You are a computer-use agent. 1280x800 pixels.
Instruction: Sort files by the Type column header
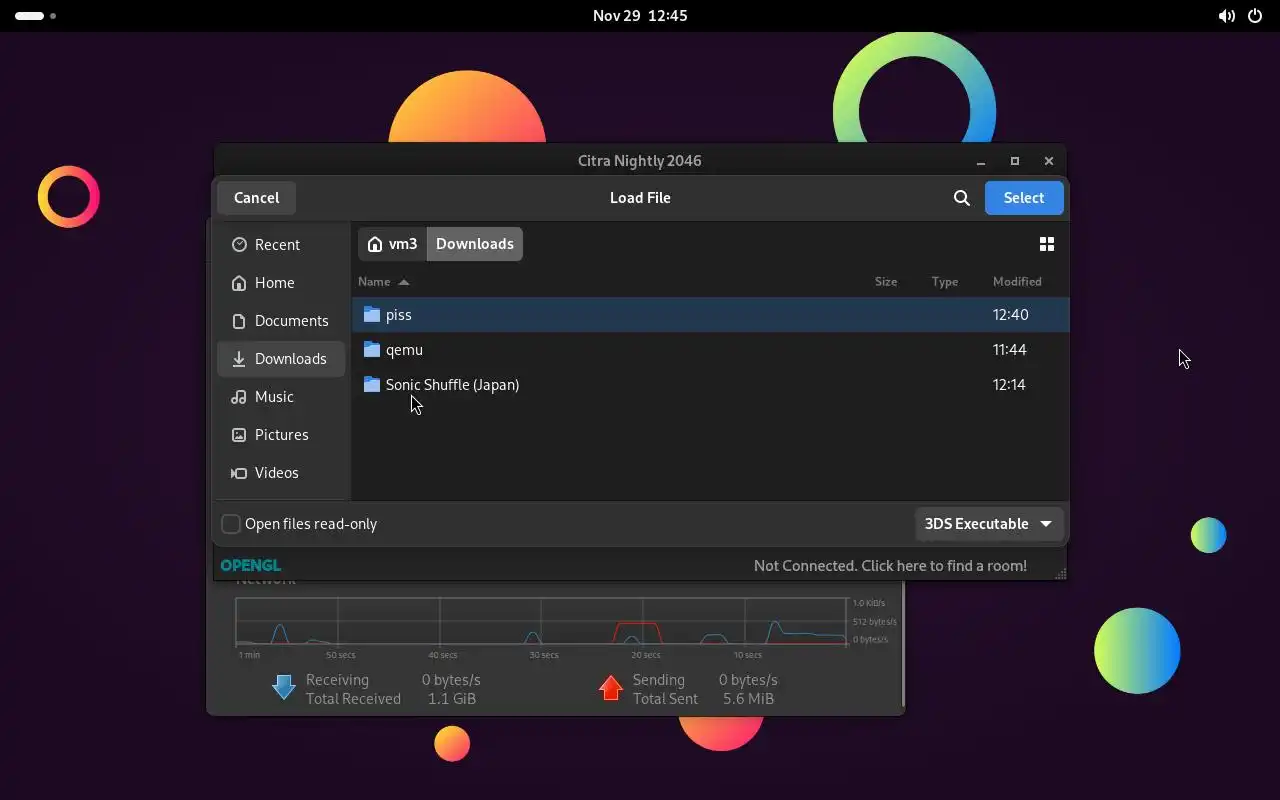945,282
